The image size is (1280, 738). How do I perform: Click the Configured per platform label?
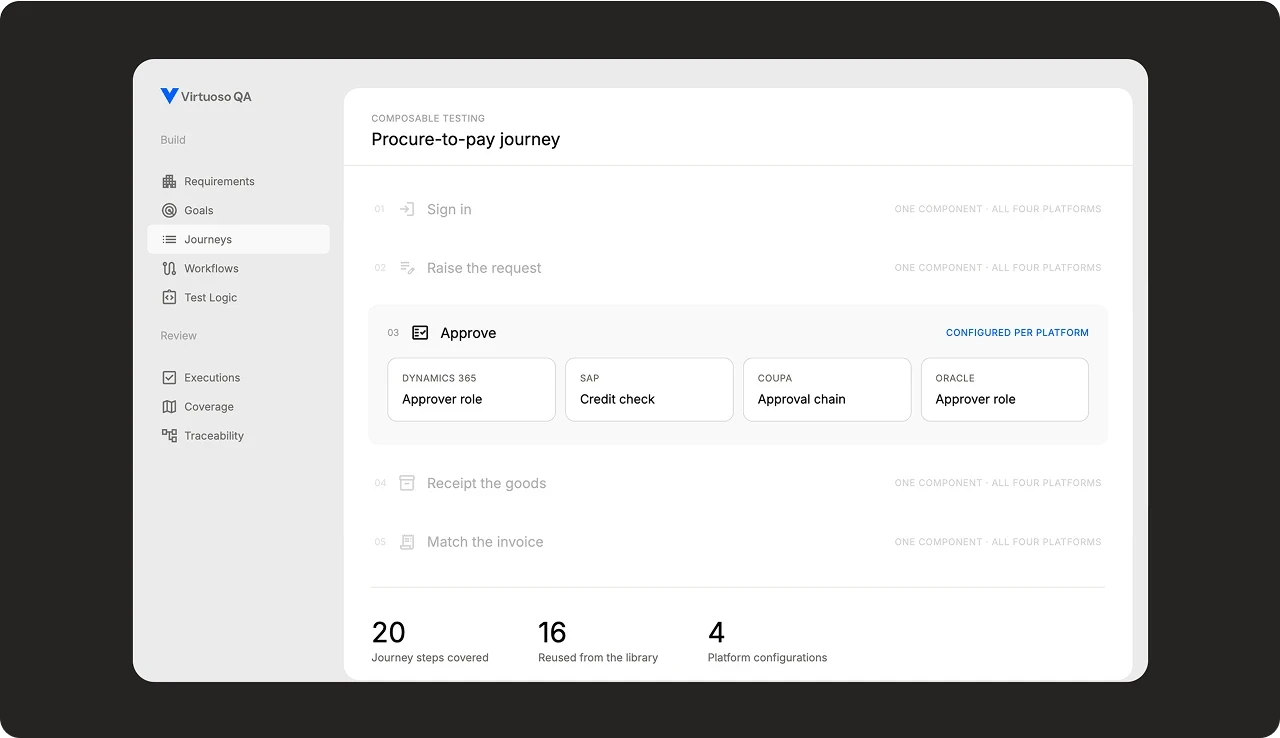[x=1017, y=333]
